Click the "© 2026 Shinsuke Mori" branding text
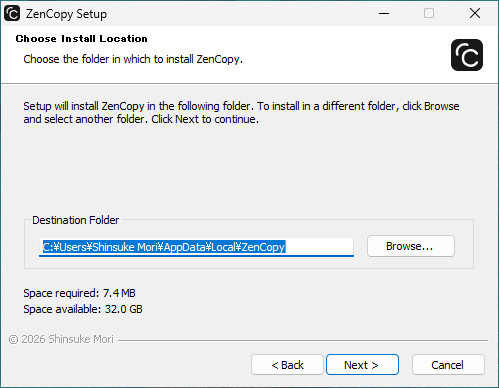The width and height of the screenshot is (499, 388). pos(61,339)
